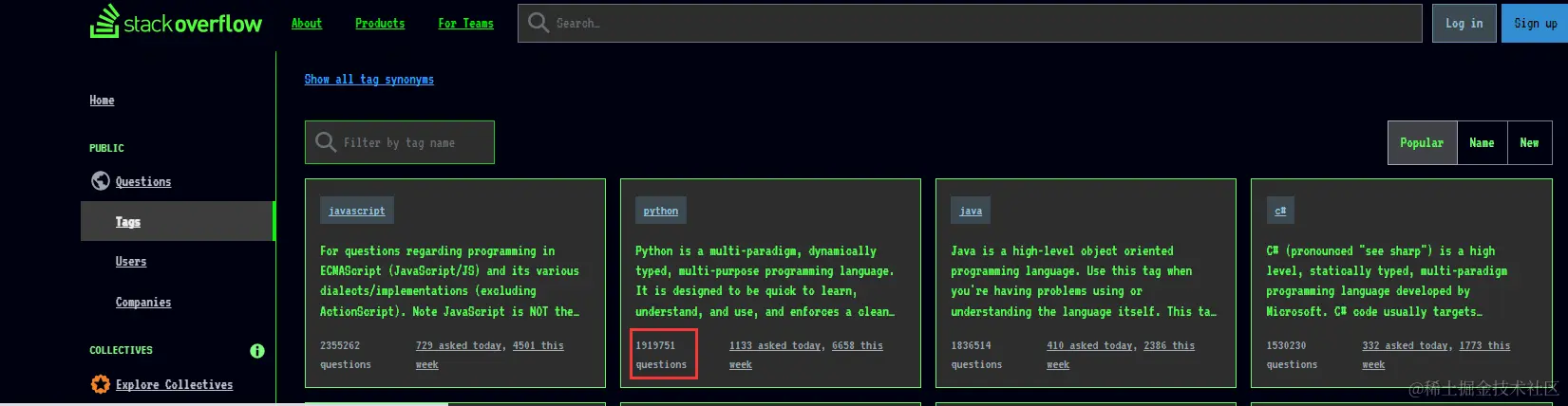Select the New sort tab

1529,142
